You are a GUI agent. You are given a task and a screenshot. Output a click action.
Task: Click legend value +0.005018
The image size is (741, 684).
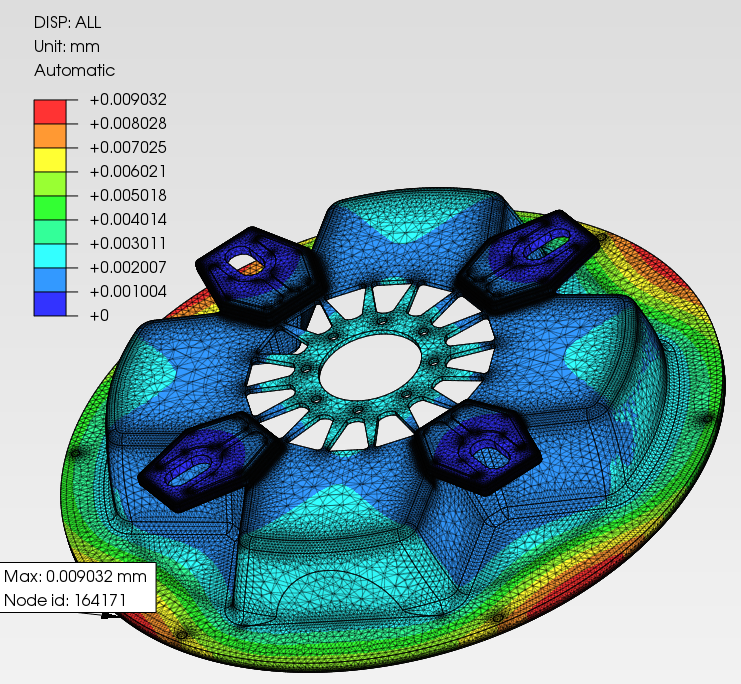click(128, 195)
